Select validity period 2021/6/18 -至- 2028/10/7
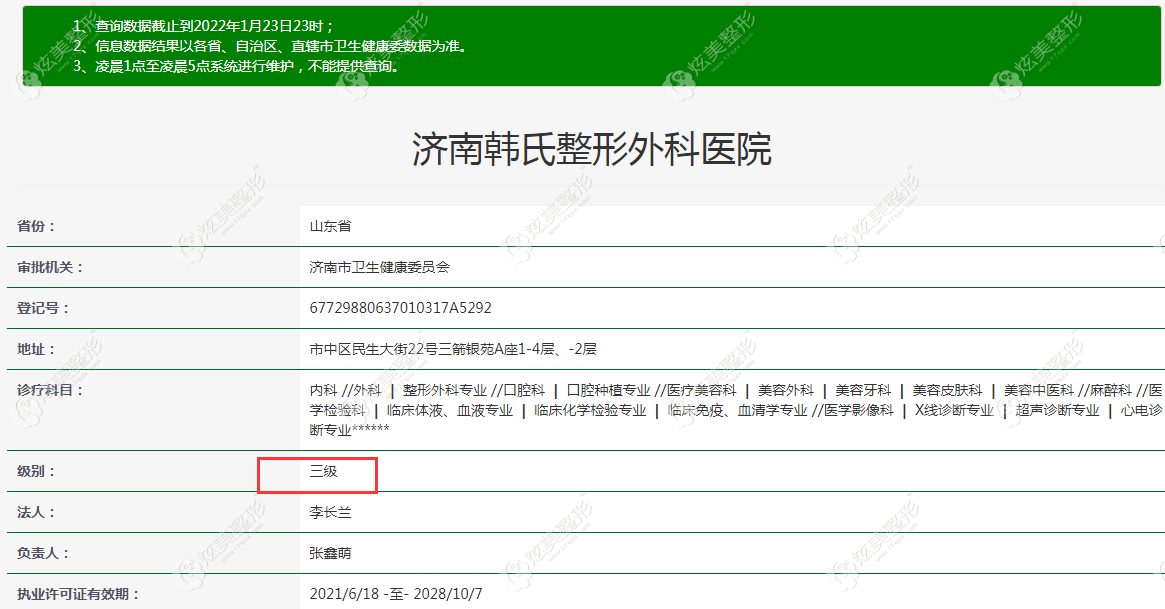 pos(396,594)
